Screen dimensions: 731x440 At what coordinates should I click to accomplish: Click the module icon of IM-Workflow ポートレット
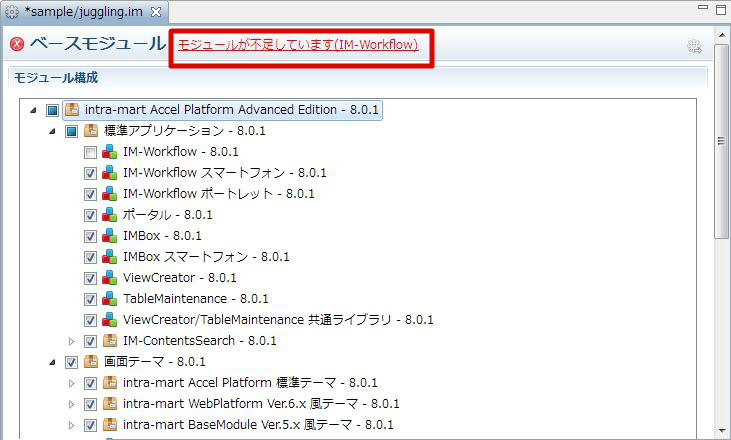tap(110, 193)
